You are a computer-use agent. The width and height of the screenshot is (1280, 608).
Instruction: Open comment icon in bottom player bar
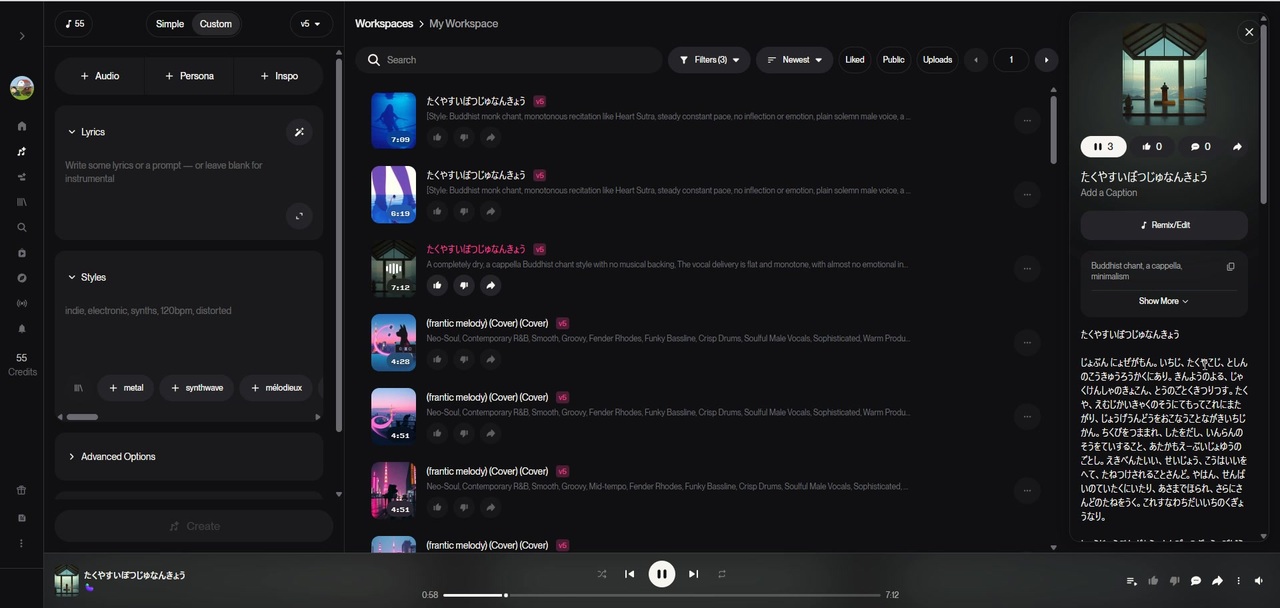point(1196,581)
